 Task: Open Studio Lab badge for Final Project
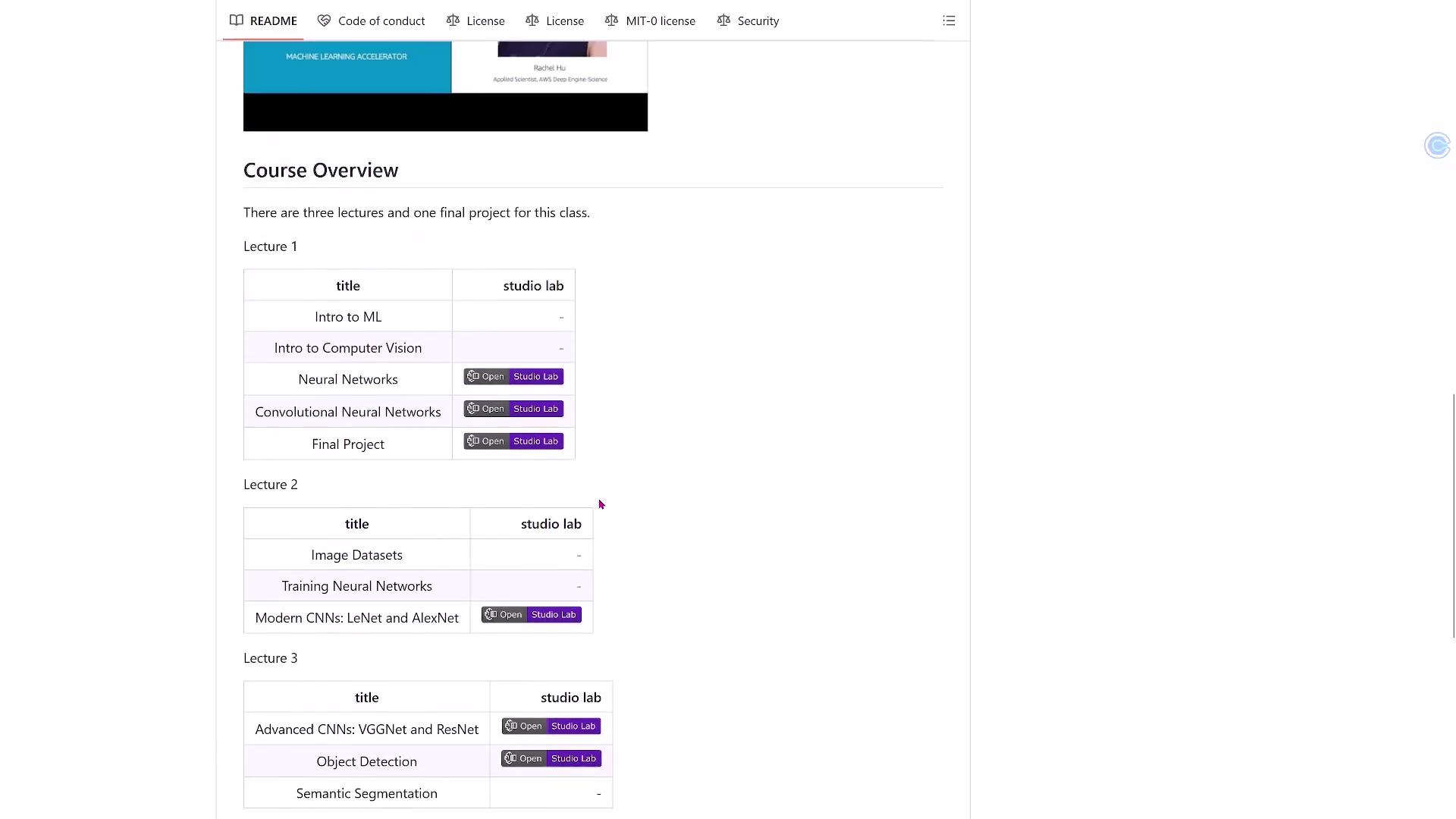click(513, 441)
